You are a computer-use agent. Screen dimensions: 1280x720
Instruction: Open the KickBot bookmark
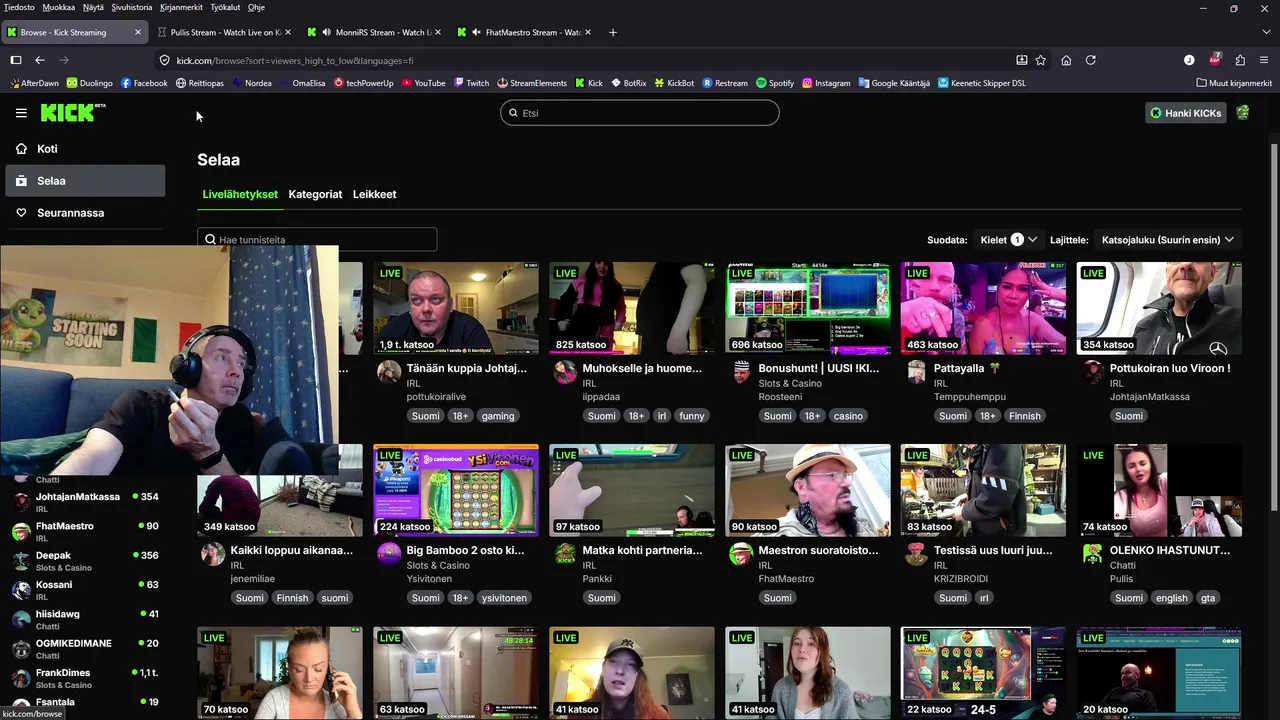coord(674,83)
